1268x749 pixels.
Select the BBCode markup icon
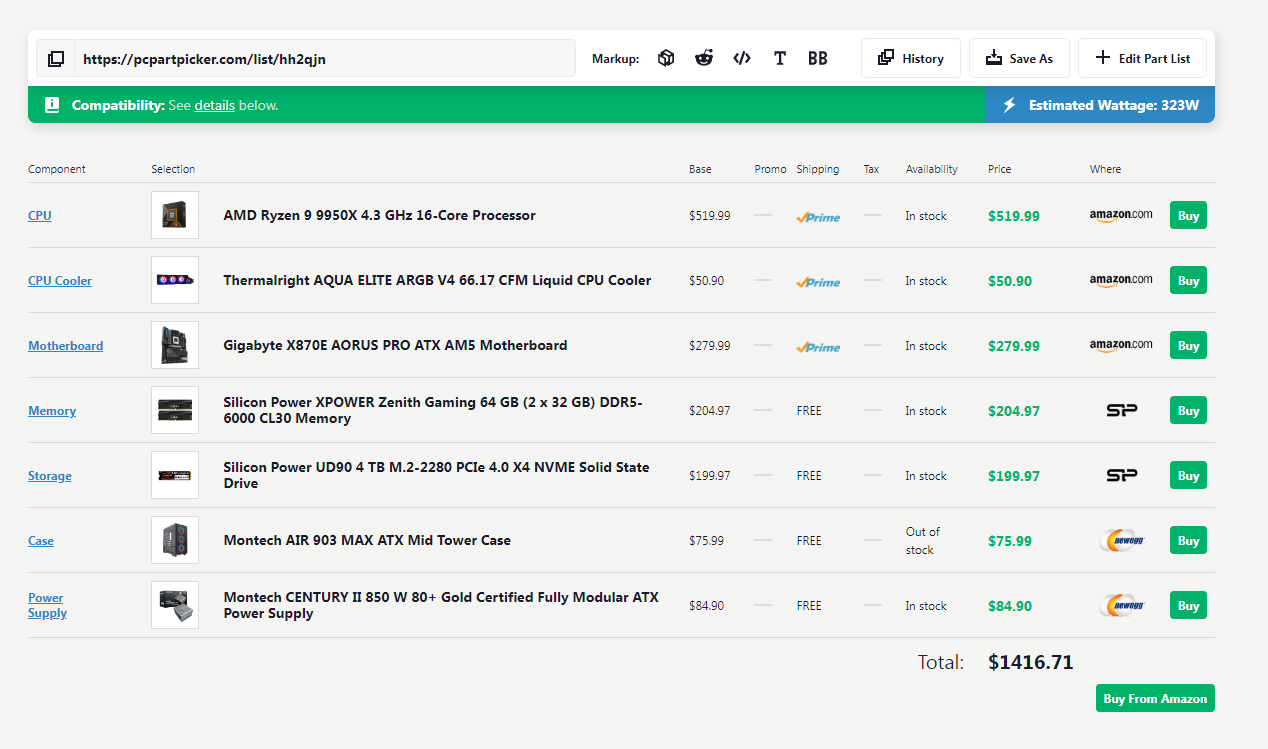[817, 59]
